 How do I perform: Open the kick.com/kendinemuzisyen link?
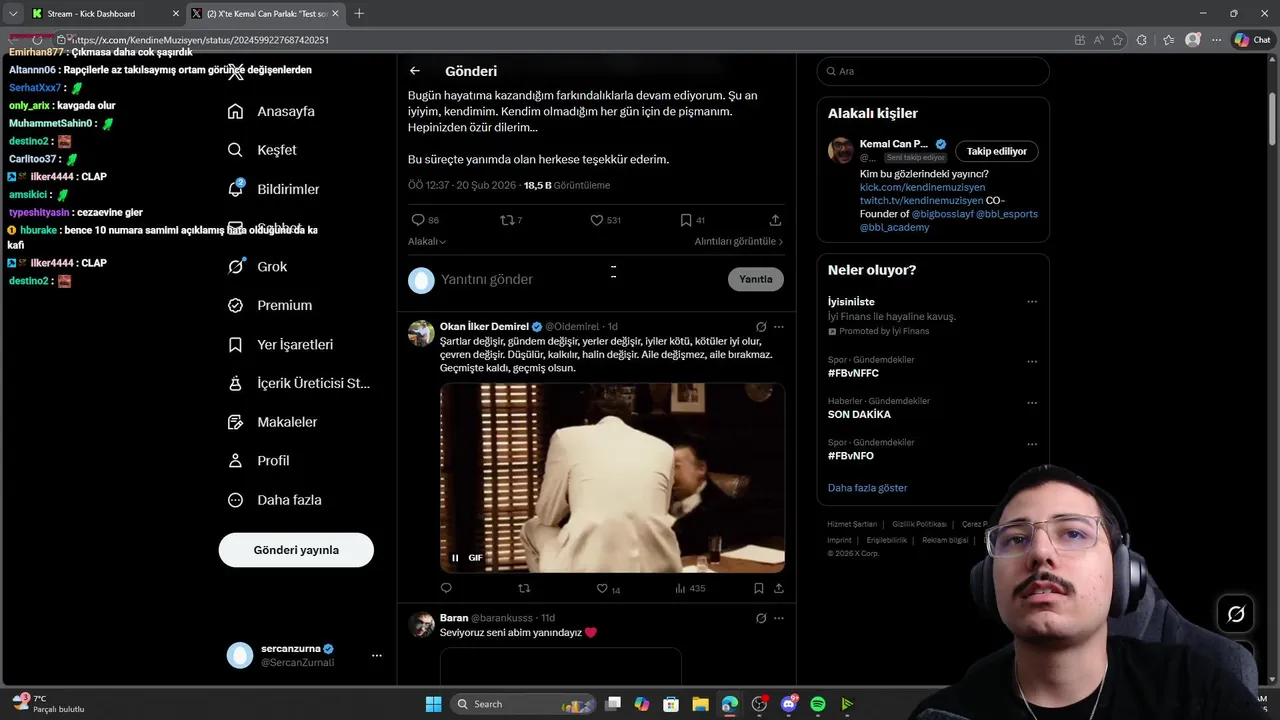click(922, 187)
